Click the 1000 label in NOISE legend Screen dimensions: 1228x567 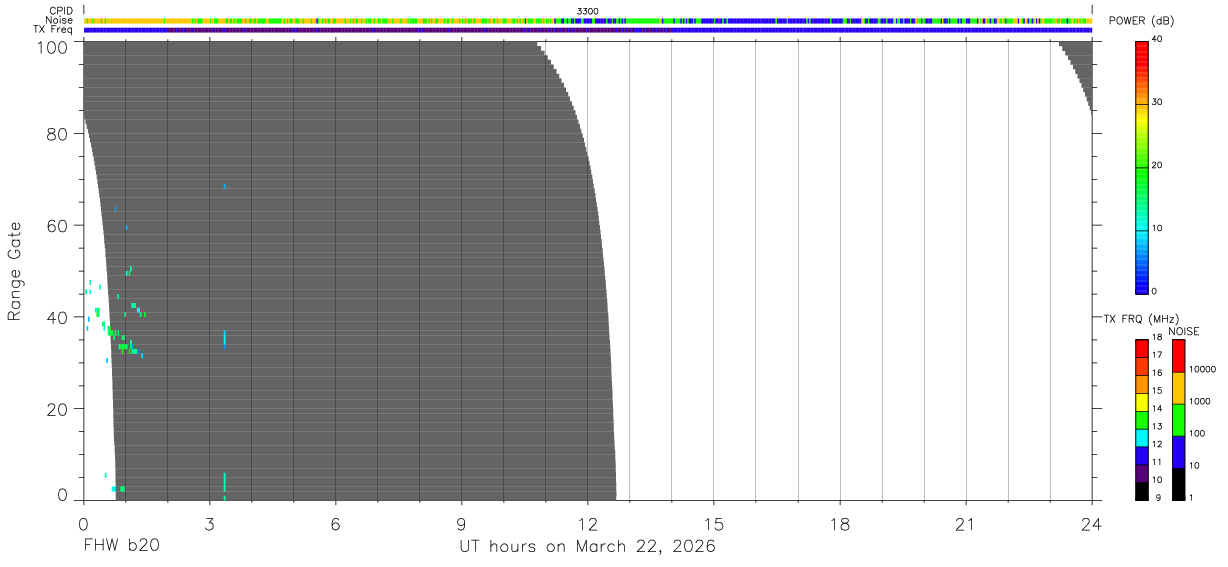pos(1200,401)
